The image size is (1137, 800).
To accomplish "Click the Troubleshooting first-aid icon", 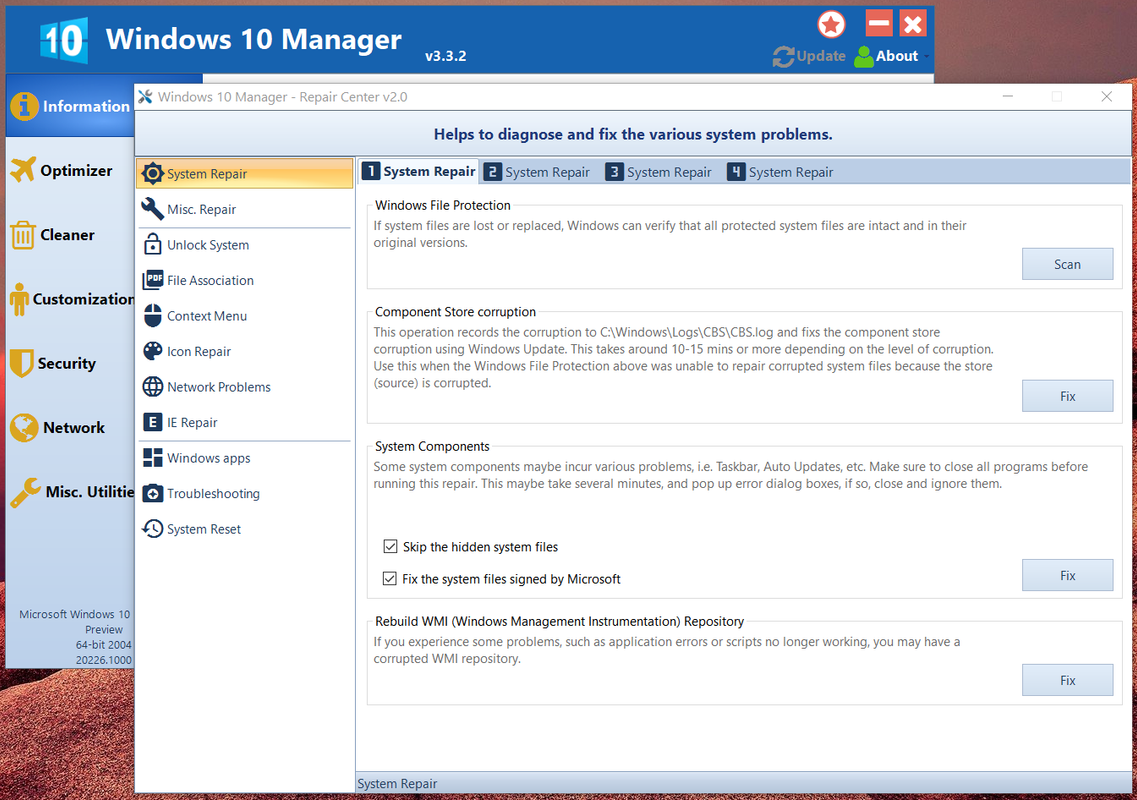I will click(152, 493).
